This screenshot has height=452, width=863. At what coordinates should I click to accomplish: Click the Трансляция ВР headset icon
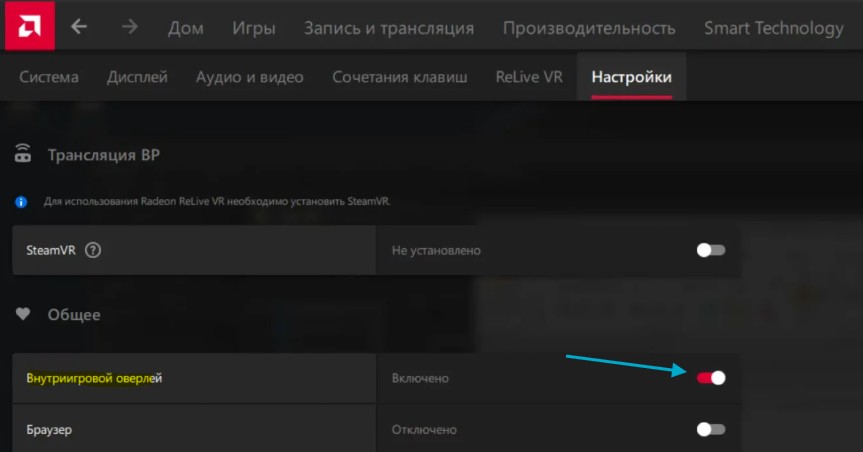tap(23, 155)
